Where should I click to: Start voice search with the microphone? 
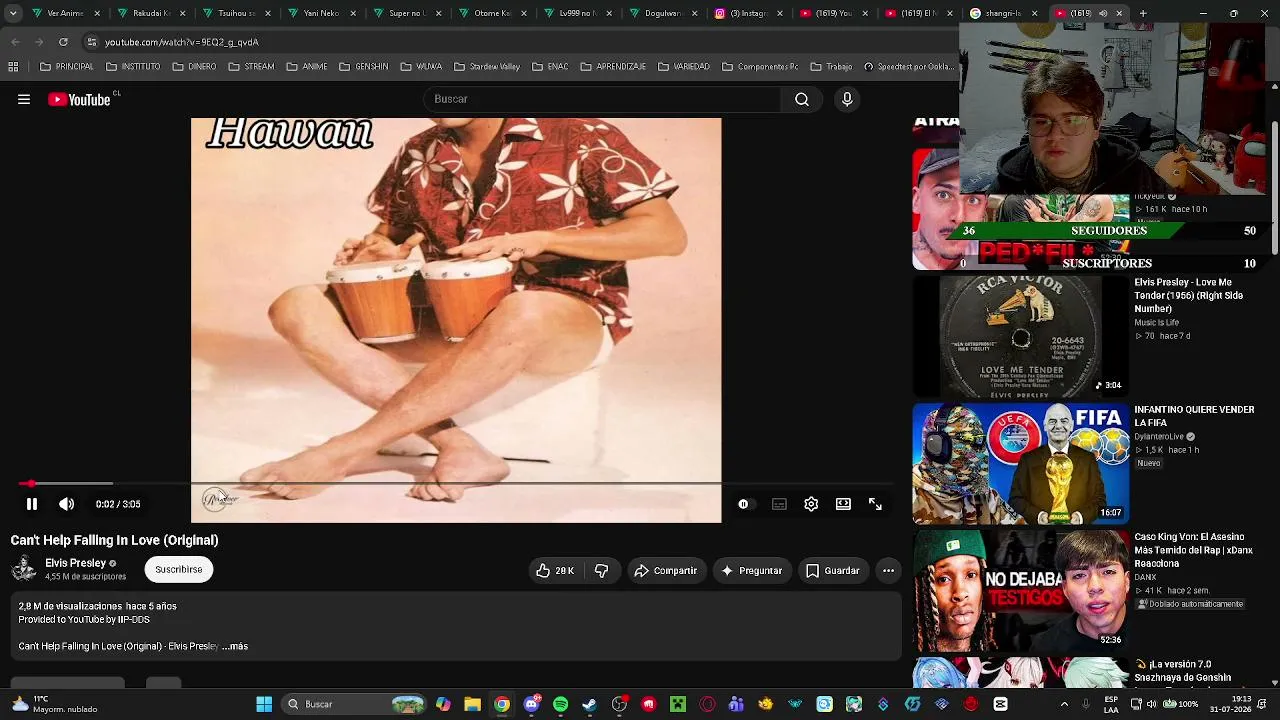847,99
